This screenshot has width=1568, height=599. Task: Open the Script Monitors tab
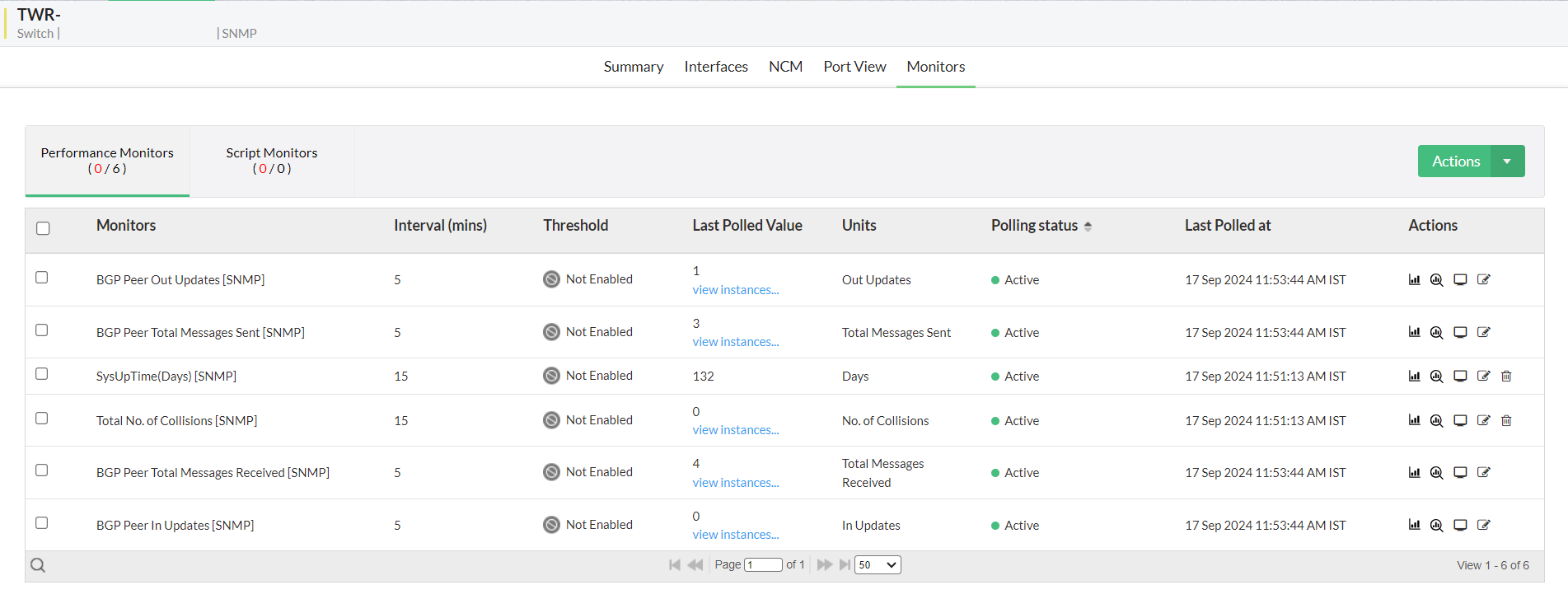pos(272,161)
